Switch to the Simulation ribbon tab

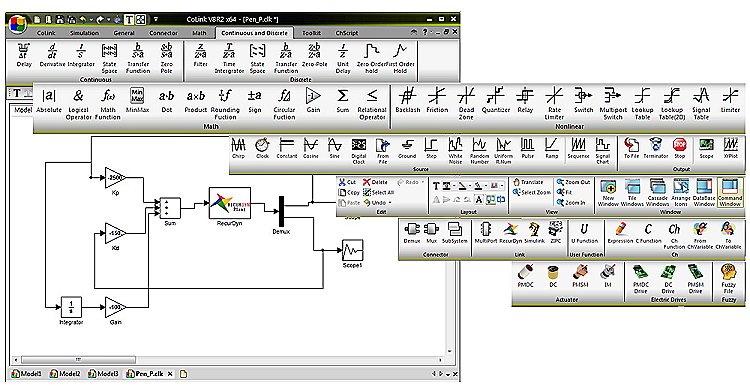[84, 33]
